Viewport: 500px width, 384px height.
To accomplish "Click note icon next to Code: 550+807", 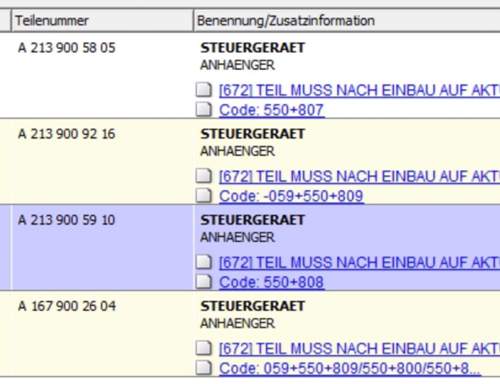I will point(204,109).
